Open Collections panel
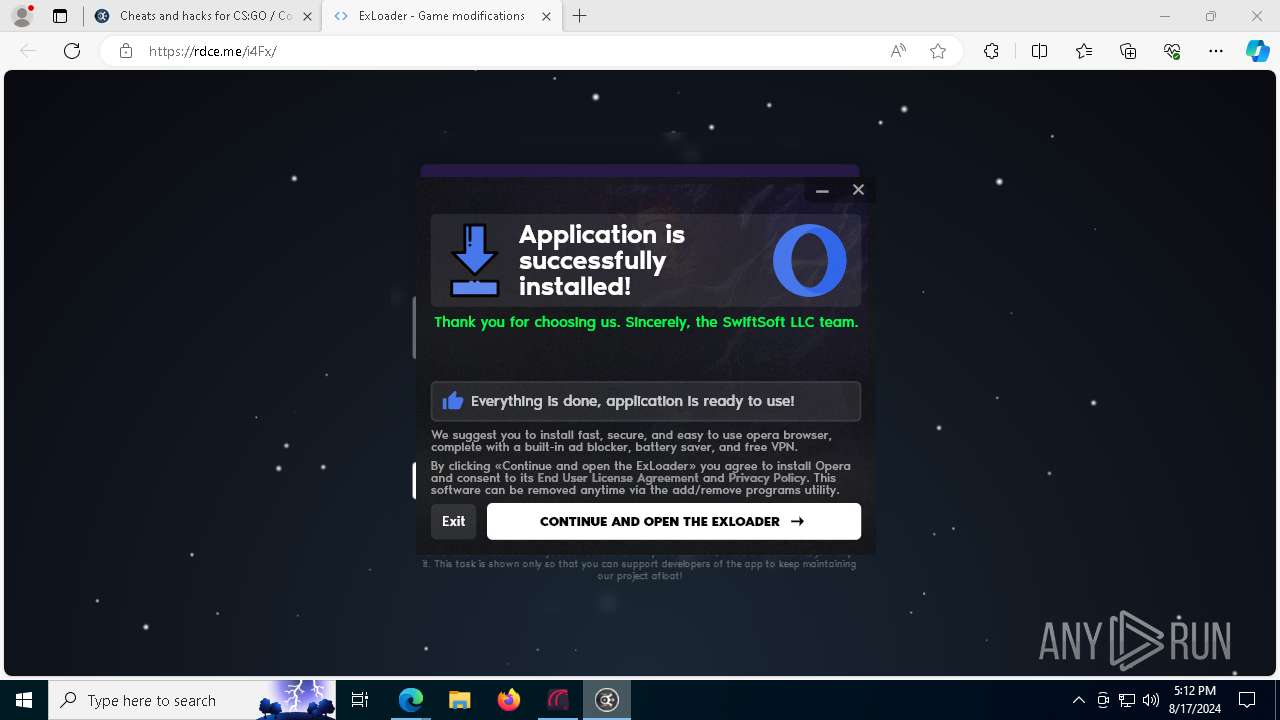This screenshot has height=720, width=1280. [1128, 51]
